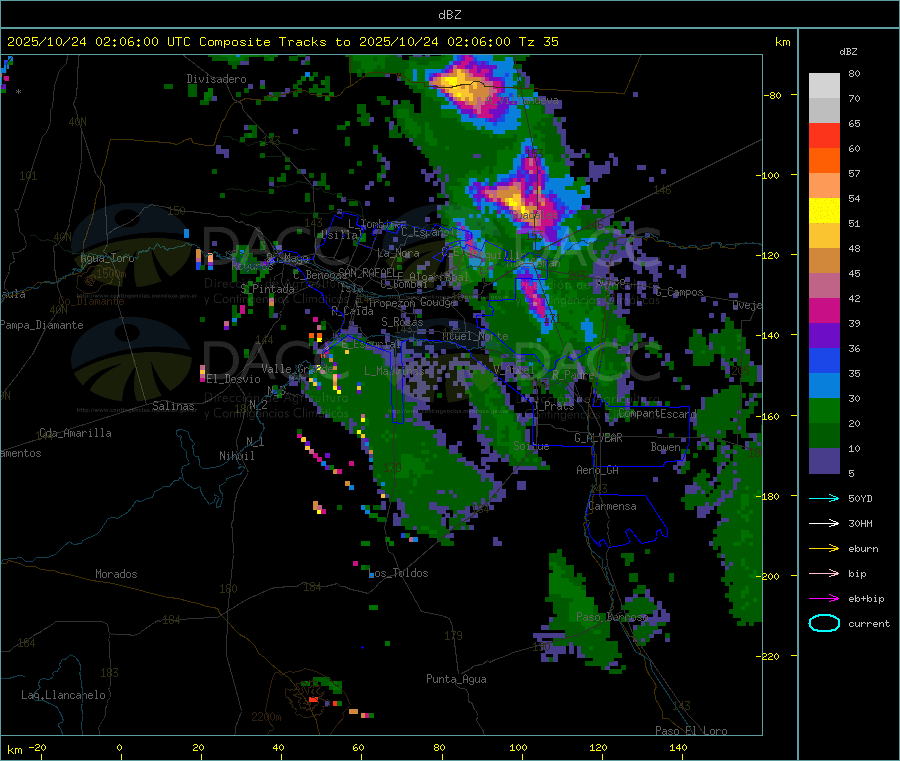Click the 'La_Nora' map label
Viewport: 900px width, 761px height.
pyautogui.click(x=398, y=253)
